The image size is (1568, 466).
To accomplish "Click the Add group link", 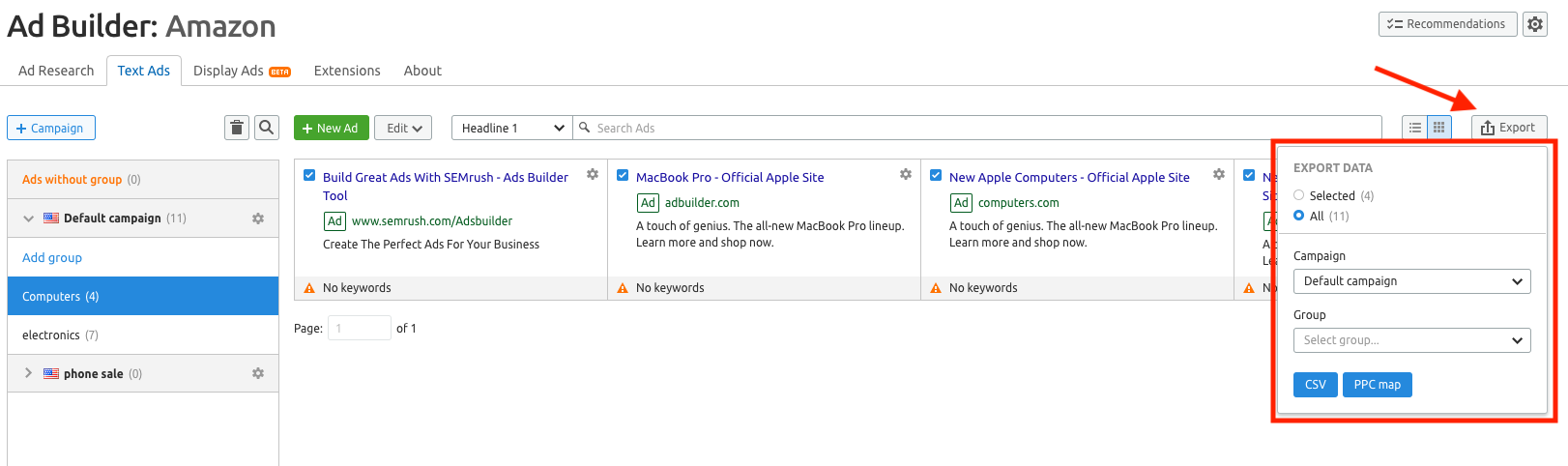I will pos(52,258).
